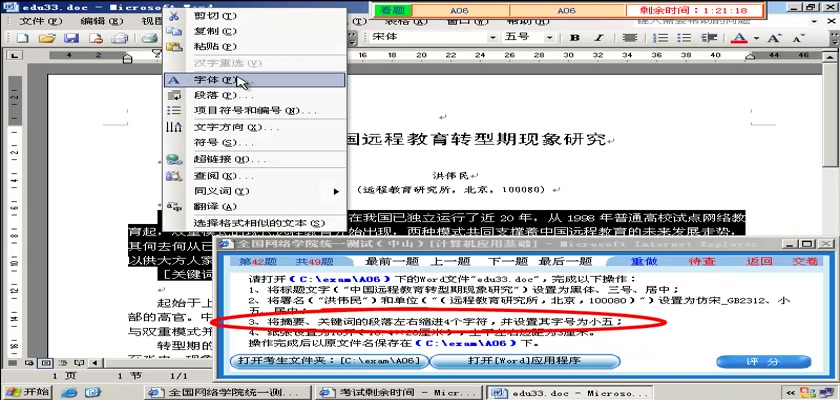Open the 帮助 menu
The height and width of the screenshot is (400, 840).
pyautogui.click(x=527, y=21)
